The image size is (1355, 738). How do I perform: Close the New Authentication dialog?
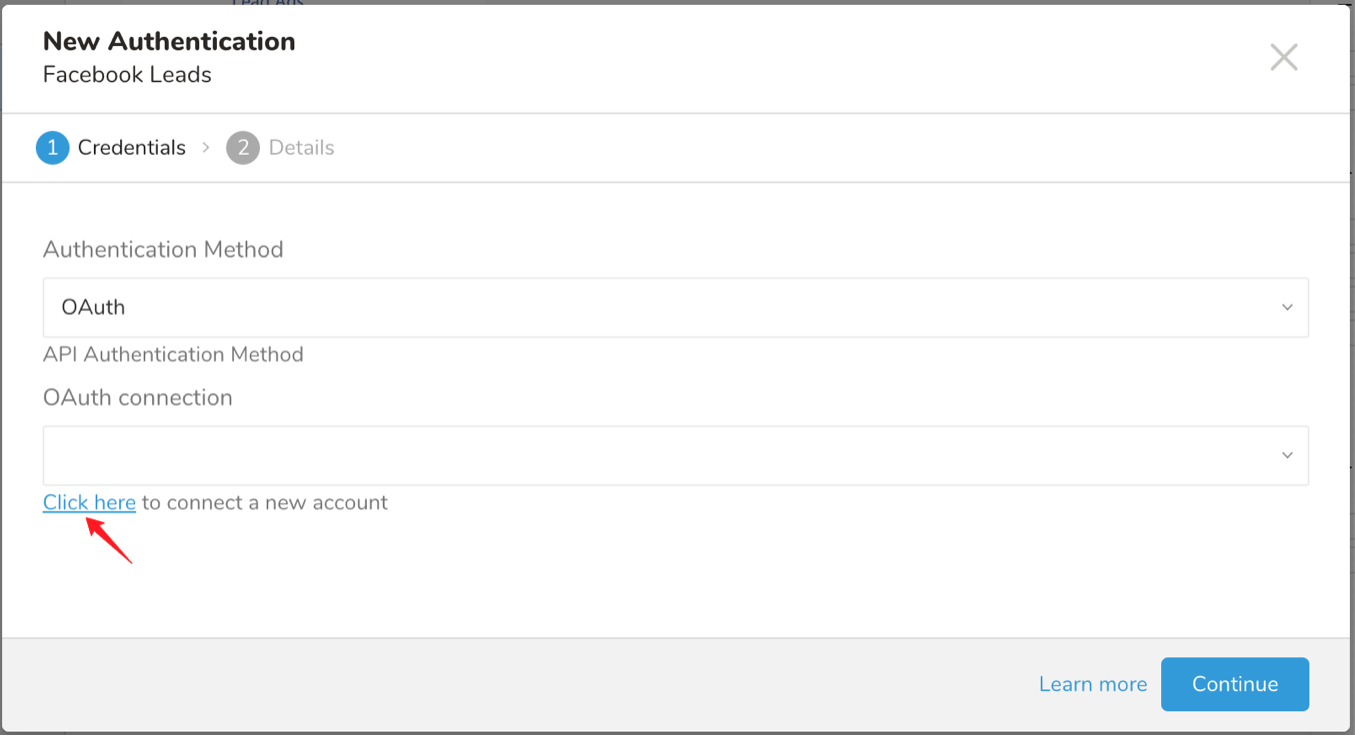coord(1283,58)
